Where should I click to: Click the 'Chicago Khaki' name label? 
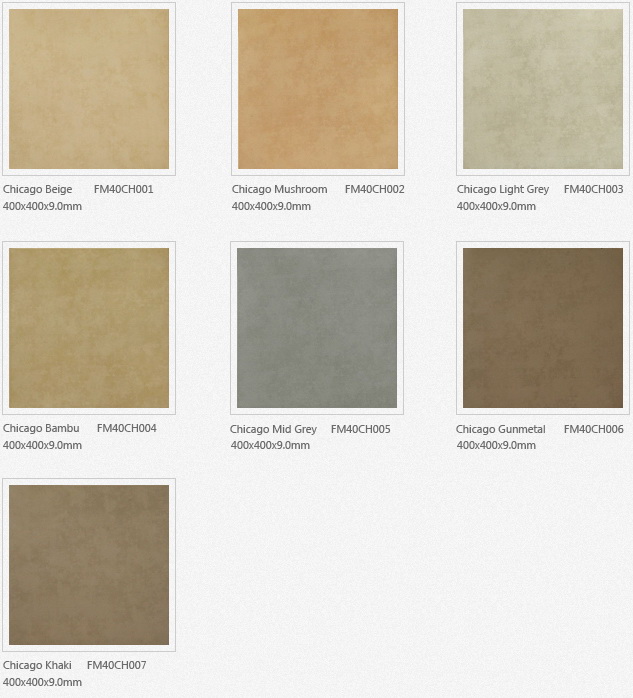pos(37,665)
